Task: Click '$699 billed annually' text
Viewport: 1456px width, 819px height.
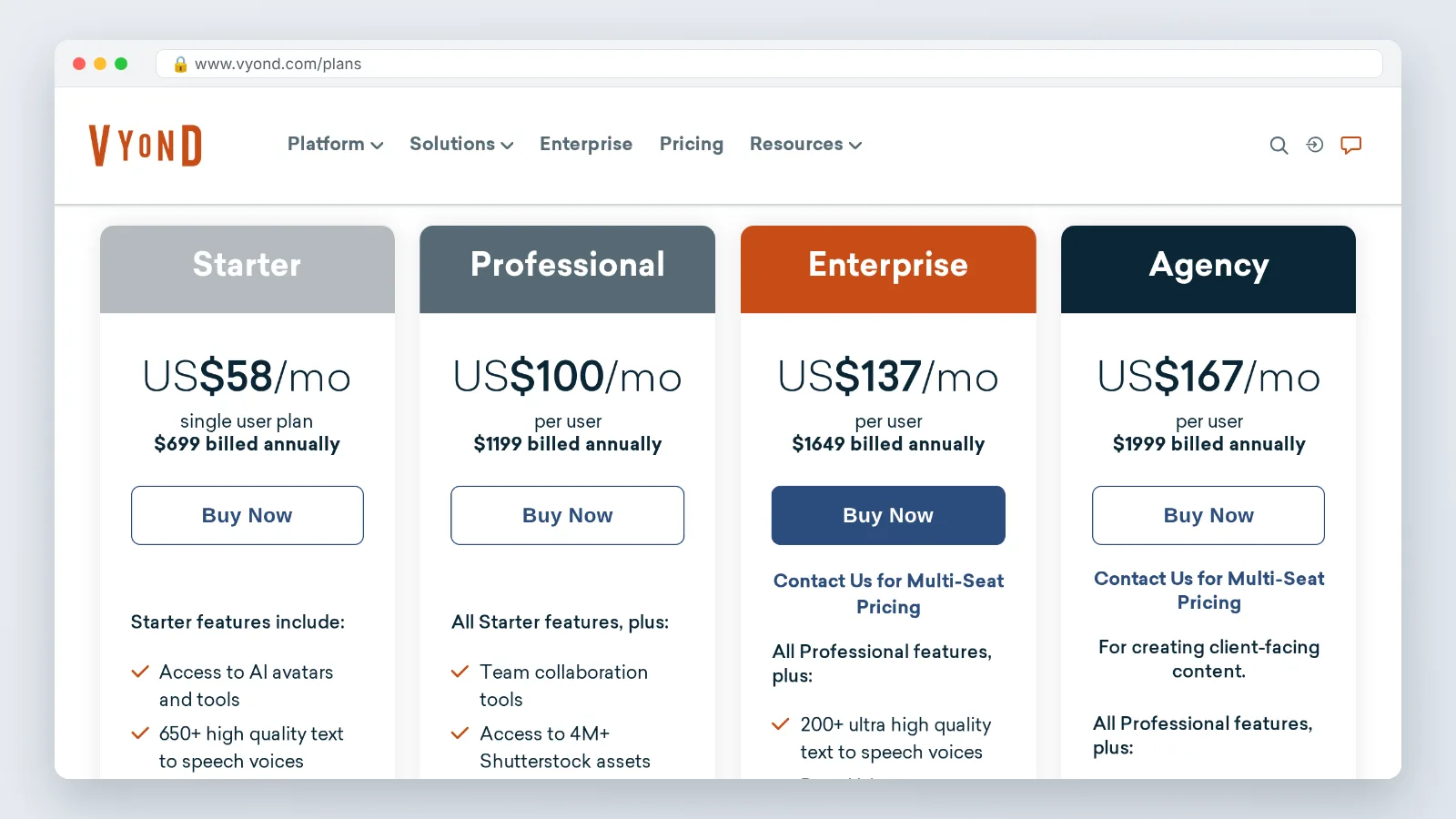Action: click(247, 444)
